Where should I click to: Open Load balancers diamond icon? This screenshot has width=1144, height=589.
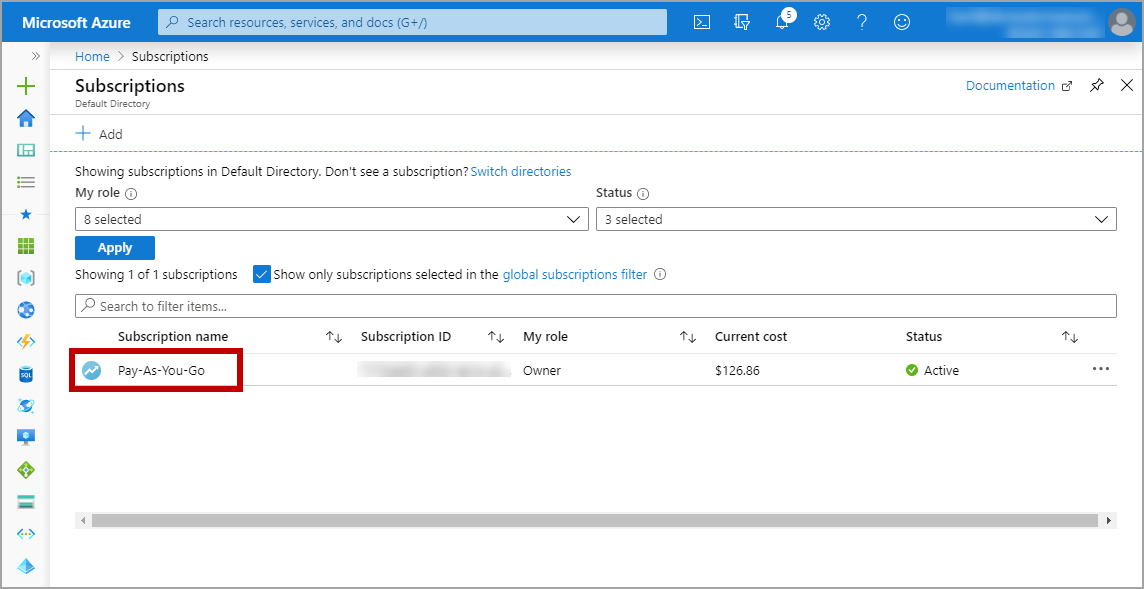26,470
